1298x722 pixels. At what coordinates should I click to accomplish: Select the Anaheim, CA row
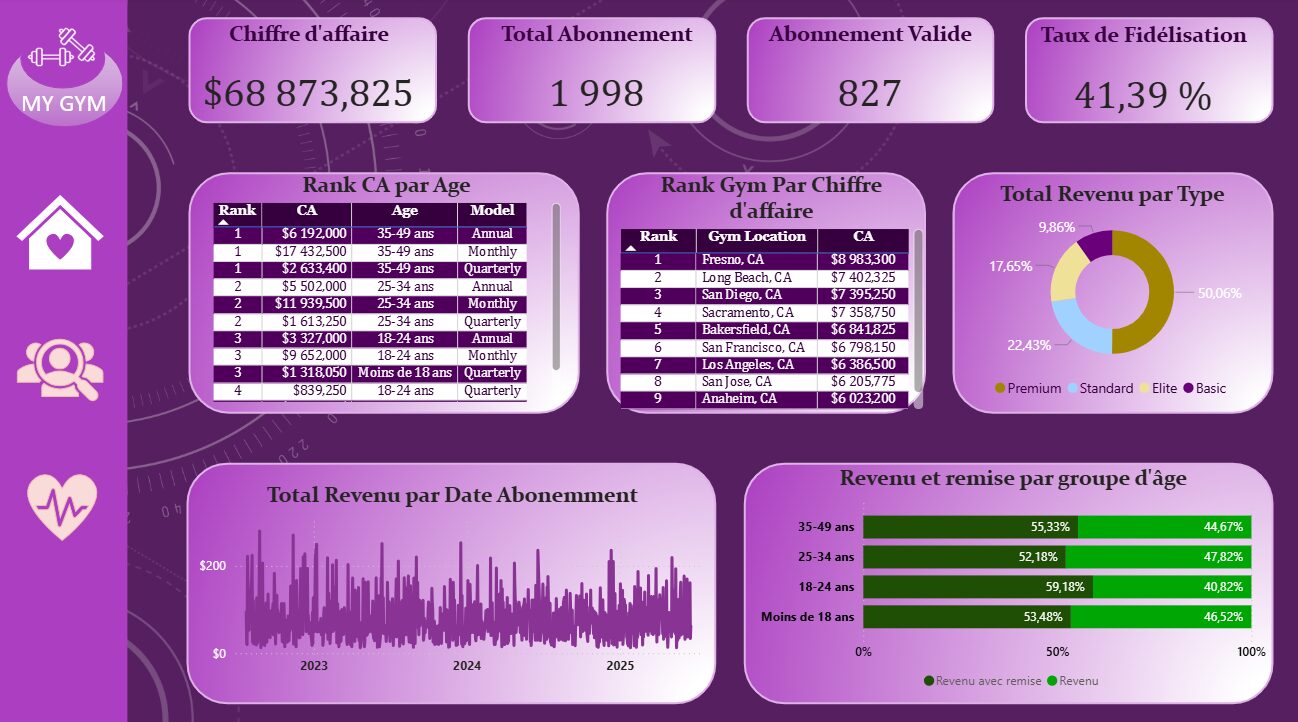765,399
